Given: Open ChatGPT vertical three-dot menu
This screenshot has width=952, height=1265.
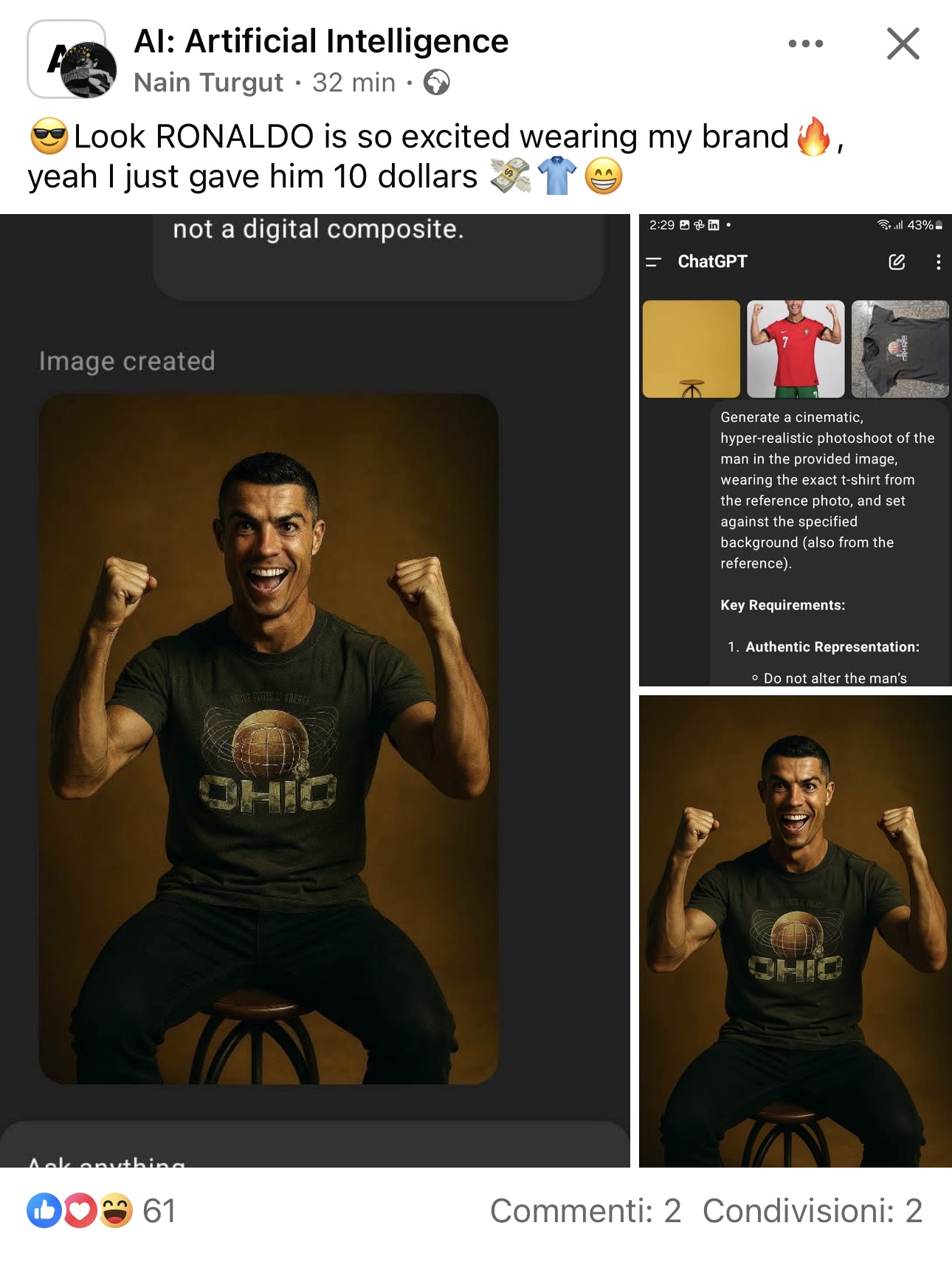Looking at the screenshot, I should coord(938,262).
